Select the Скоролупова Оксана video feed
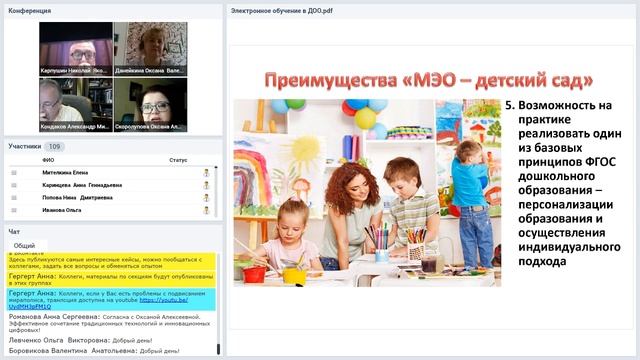 click(x=151, y=105)
